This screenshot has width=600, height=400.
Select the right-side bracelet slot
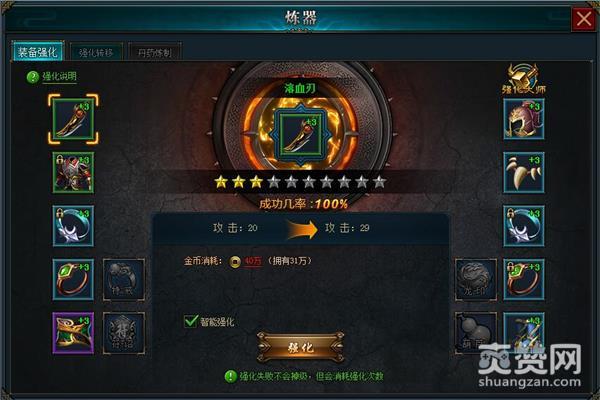[524, 226]
